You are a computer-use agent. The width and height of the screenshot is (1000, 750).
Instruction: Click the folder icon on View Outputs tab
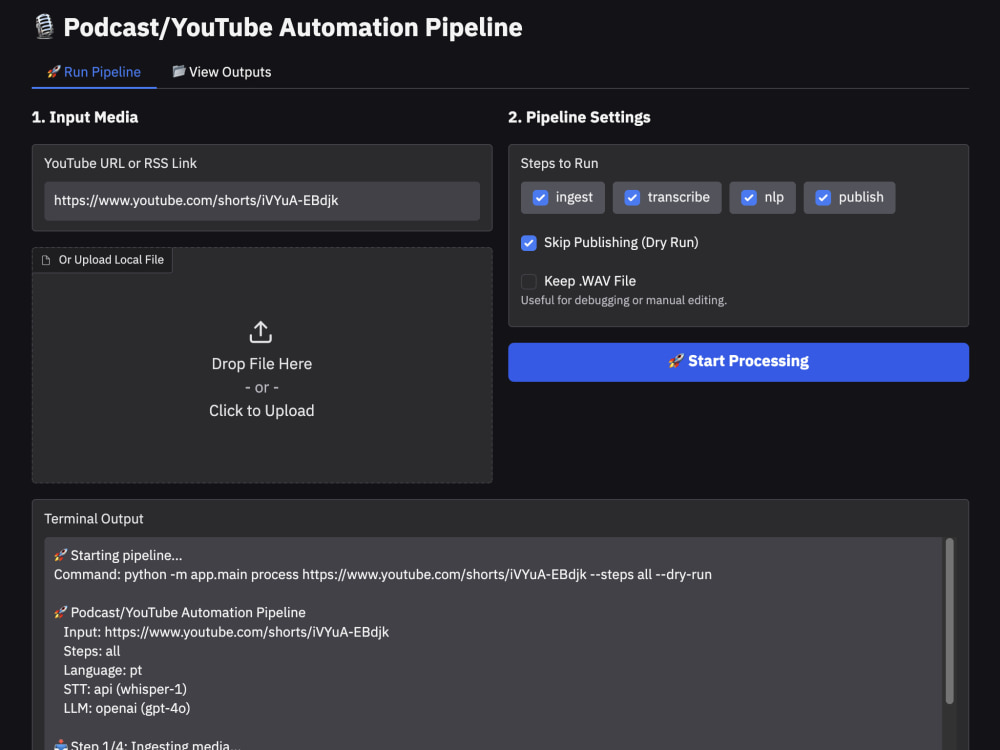pyautogui.click(x=179, y=71)
